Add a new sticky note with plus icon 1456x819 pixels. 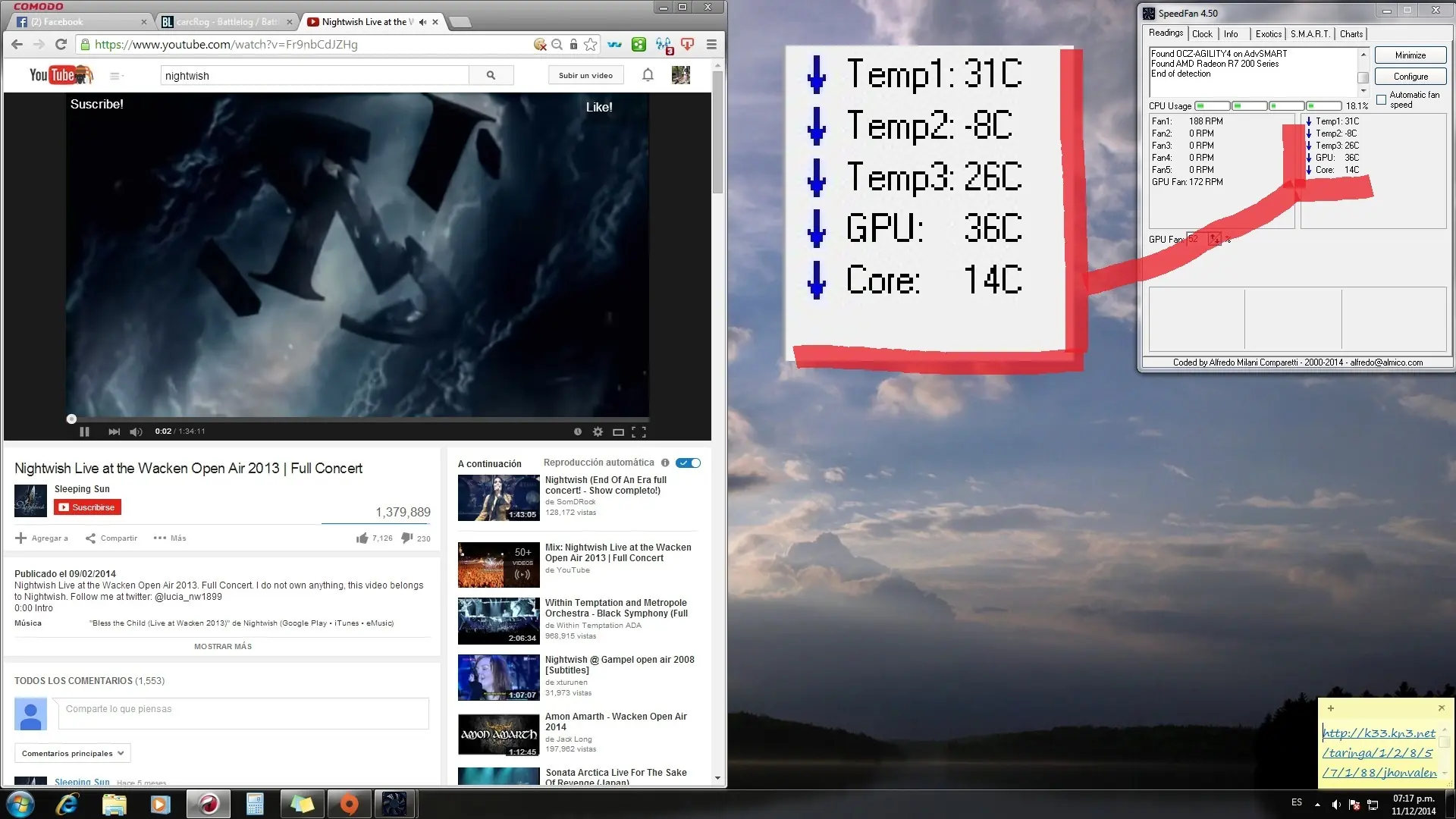[x=1330, y=708]
